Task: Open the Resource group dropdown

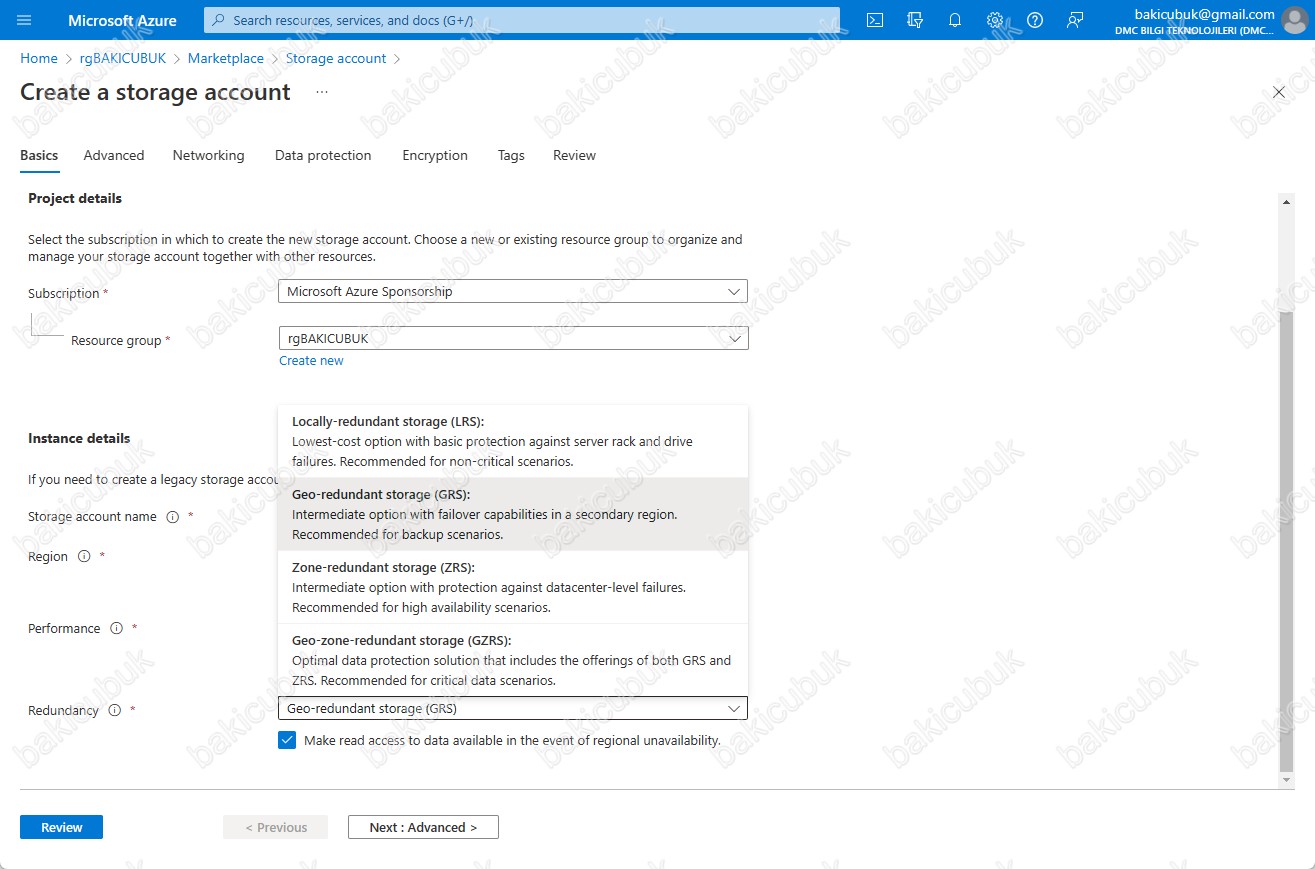Action: click(x=513, y=338)
